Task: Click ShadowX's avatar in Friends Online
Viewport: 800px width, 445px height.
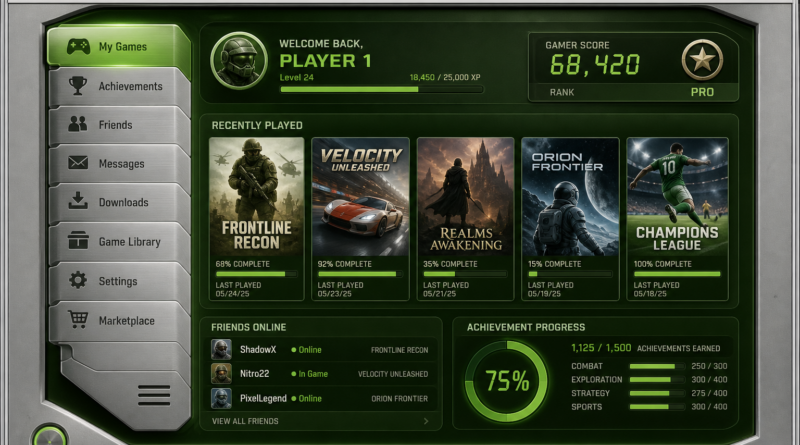Action: (x=221, y=350)
